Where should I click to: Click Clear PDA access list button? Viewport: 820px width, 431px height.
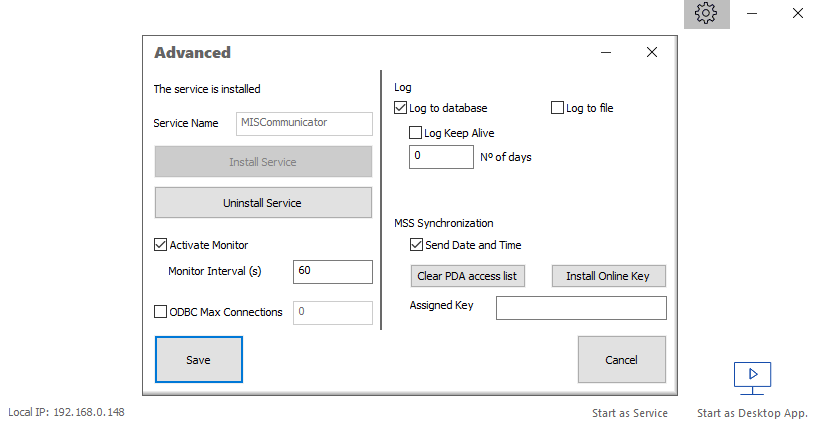pyautogui.click(x=467, y=276)
